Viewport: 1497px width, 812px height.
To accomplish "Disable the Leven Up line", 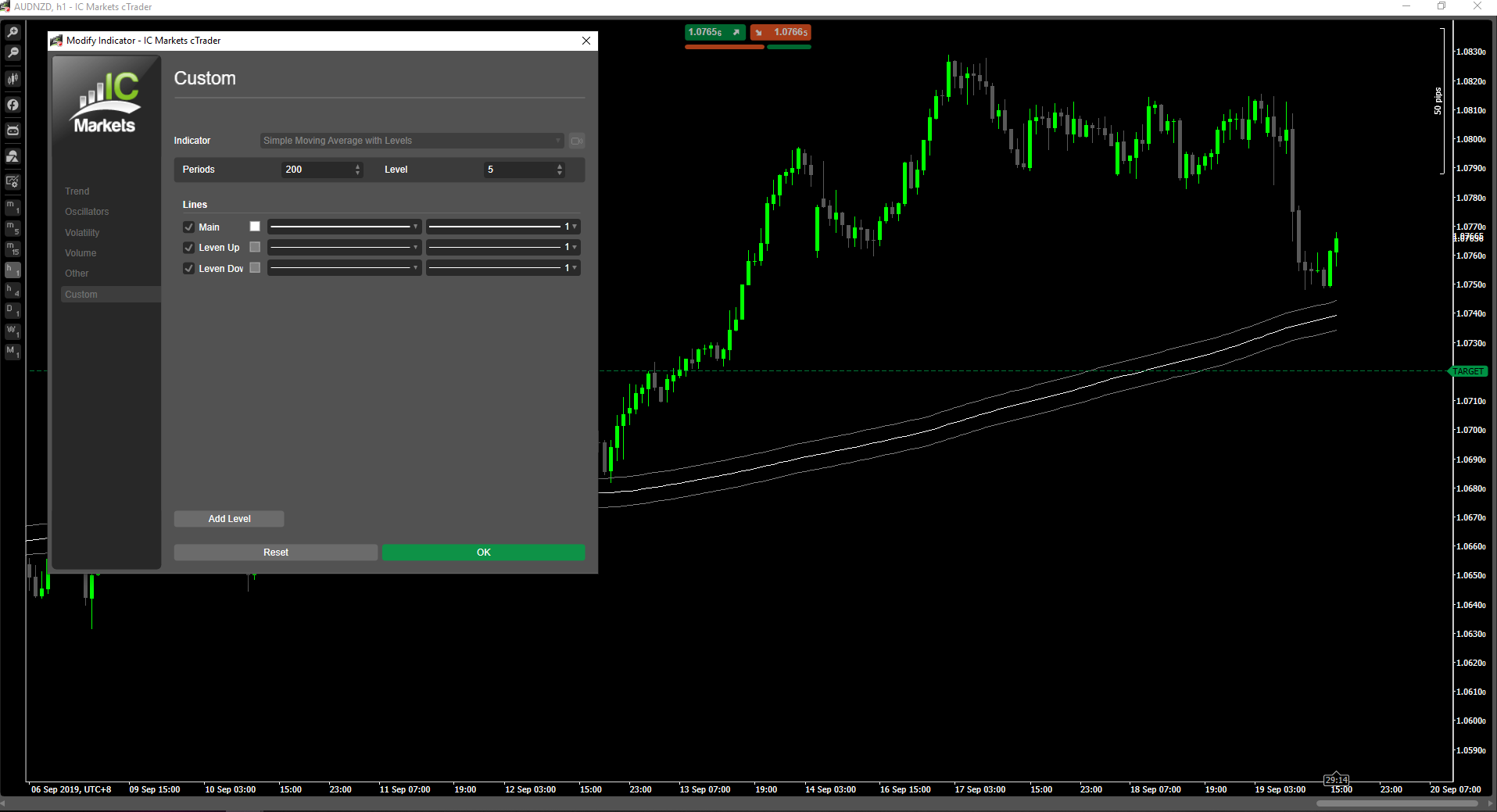I will (x=188, y=247).
